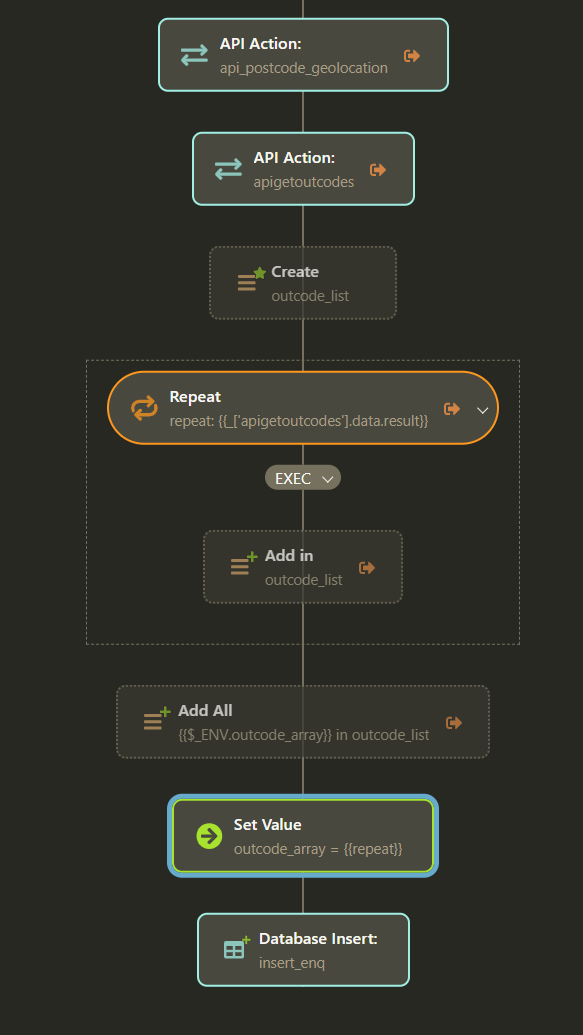Click the Repeat expression text
Image resolution: width=583 pixels, height=1035 pixels.
point(299,420)
